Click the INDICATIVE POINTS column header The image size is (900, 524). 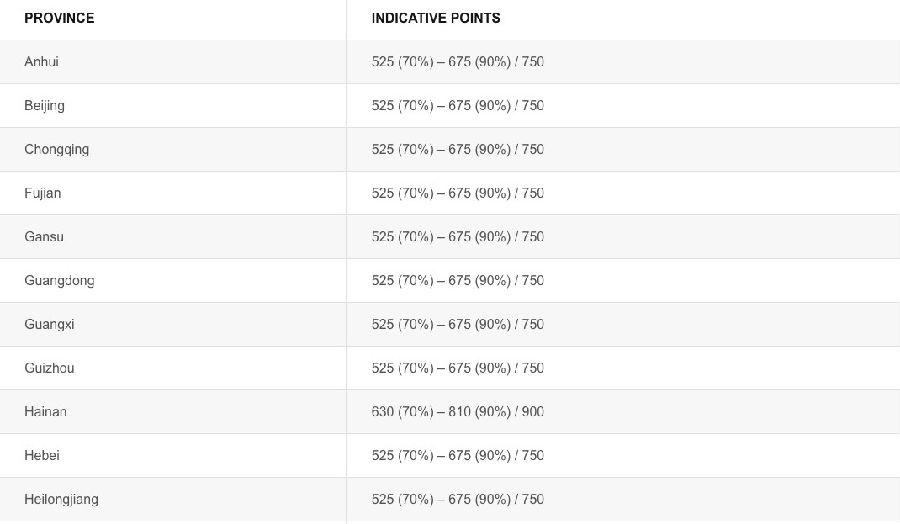(x=436, y=18)
